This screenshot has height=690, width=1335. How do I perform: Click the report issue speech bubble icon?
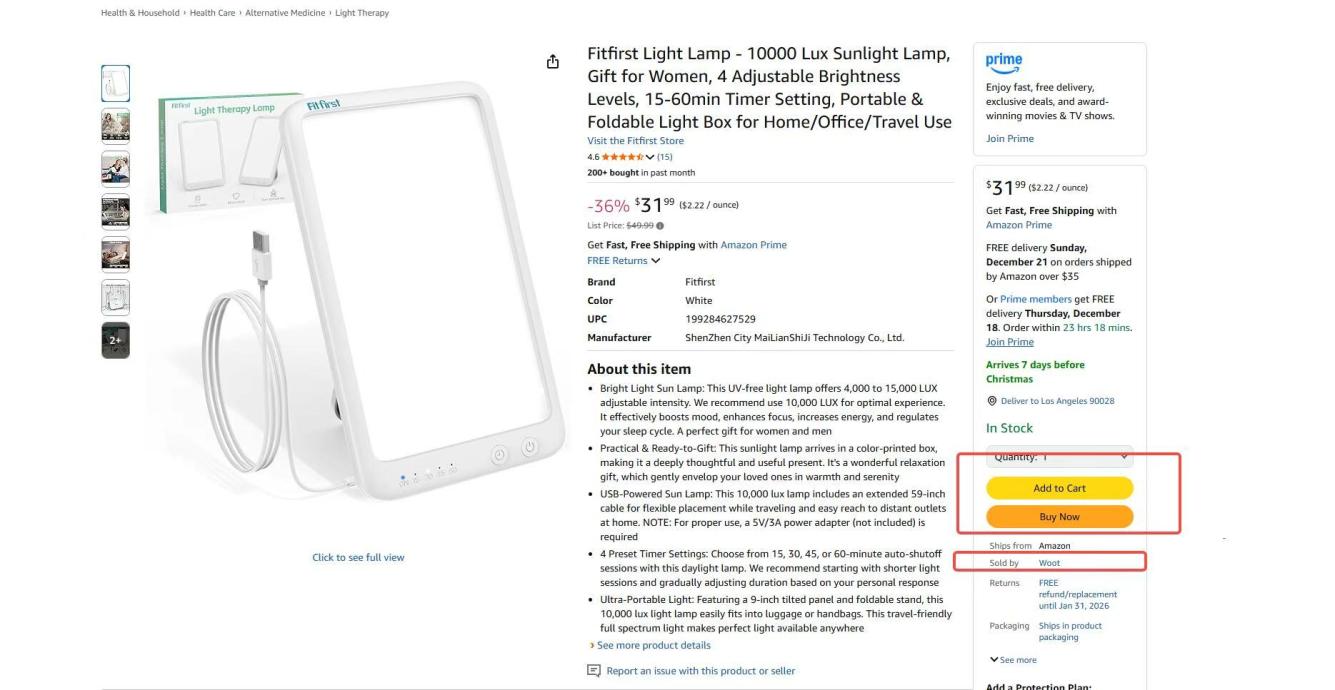tap(593, 671)
